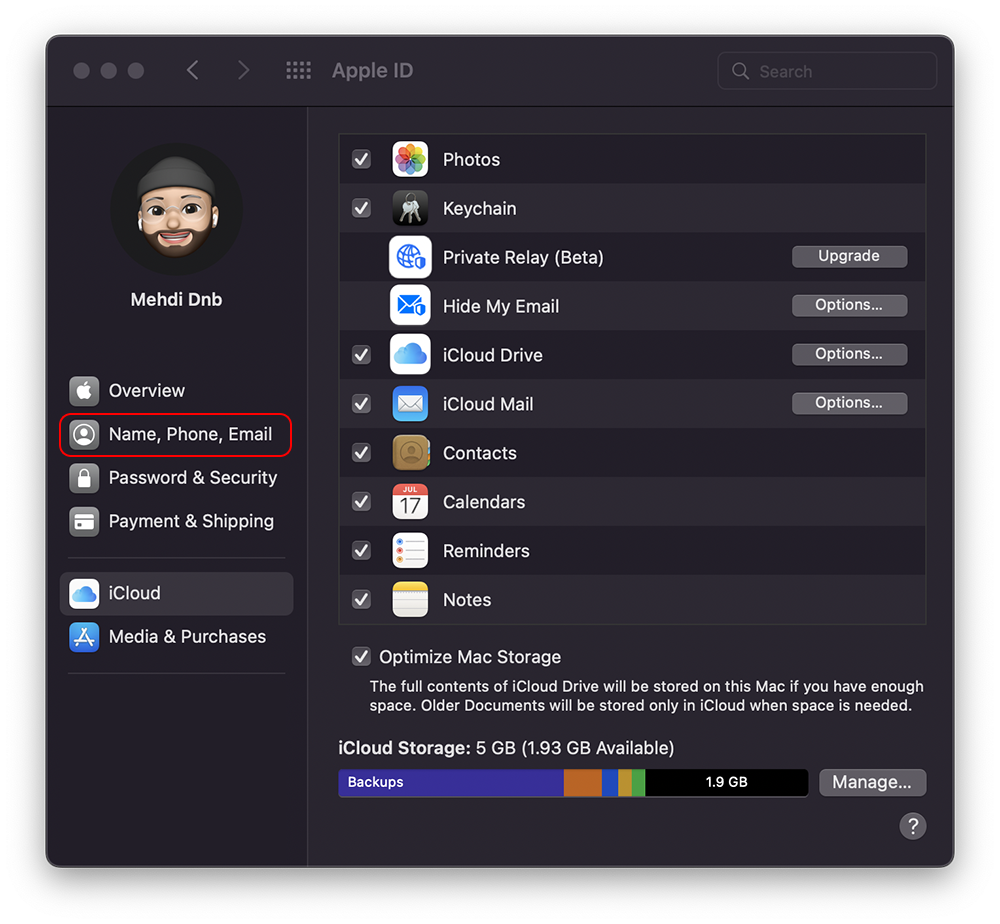The height and width of the screenshot is (924, 1000).
Task: Click the Reminders list icon
Action: click(410, 551)
